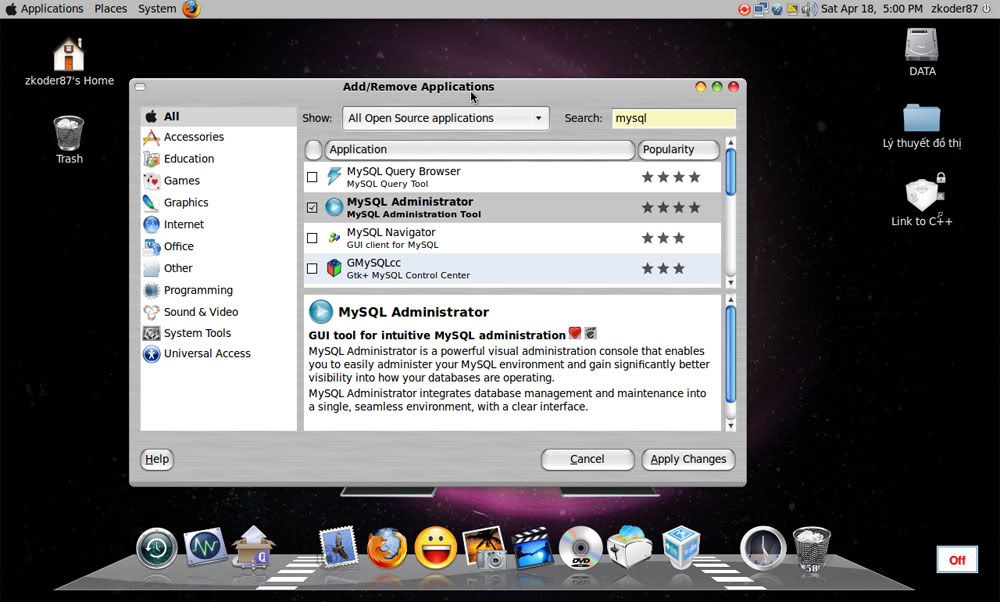
Task: Open the photo and camera dock icon
Action: [485, 547]
